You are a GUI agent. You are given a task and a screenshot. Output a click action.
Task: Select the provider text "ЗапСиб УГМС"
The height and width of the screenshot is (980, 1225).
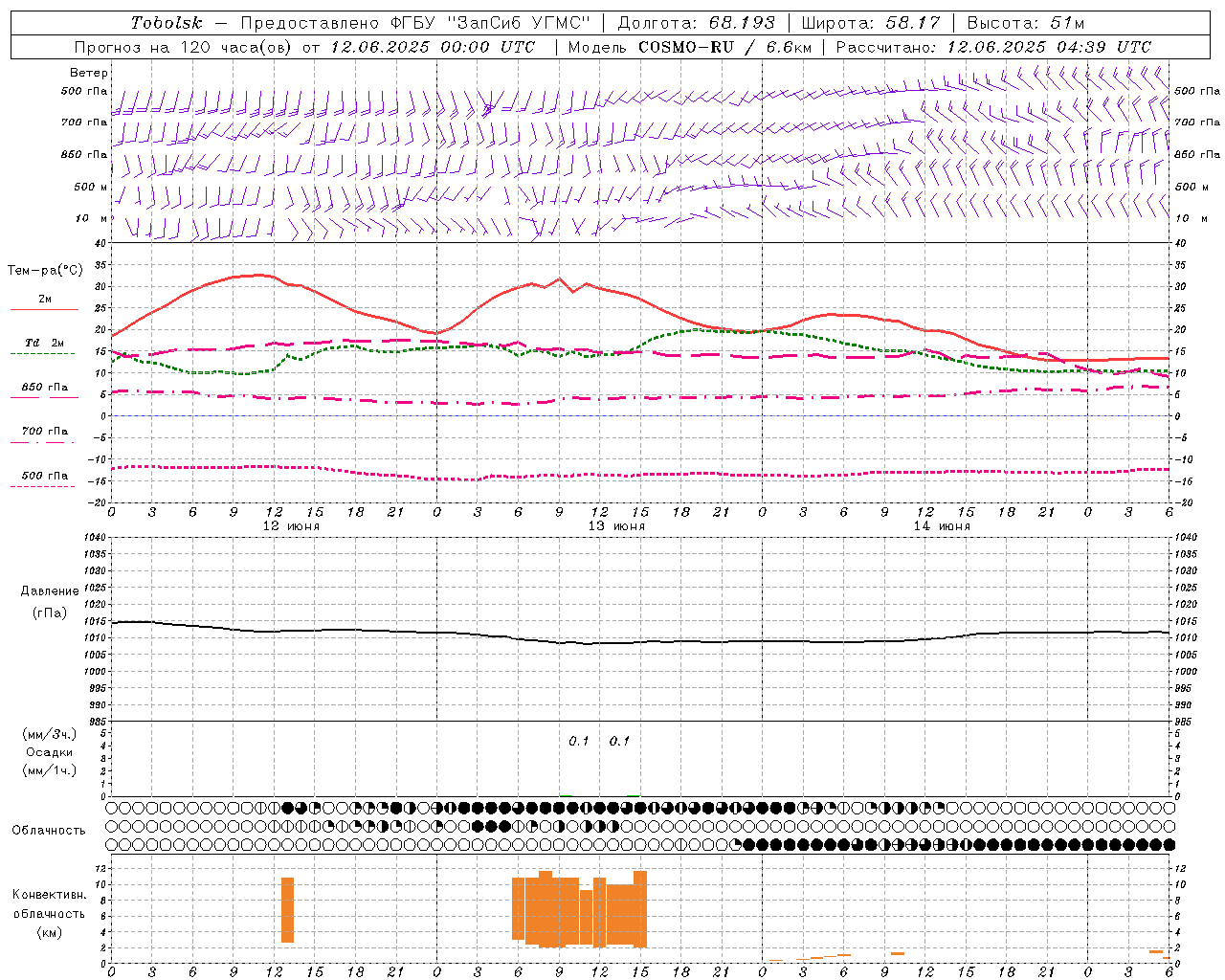click(521, 23)
